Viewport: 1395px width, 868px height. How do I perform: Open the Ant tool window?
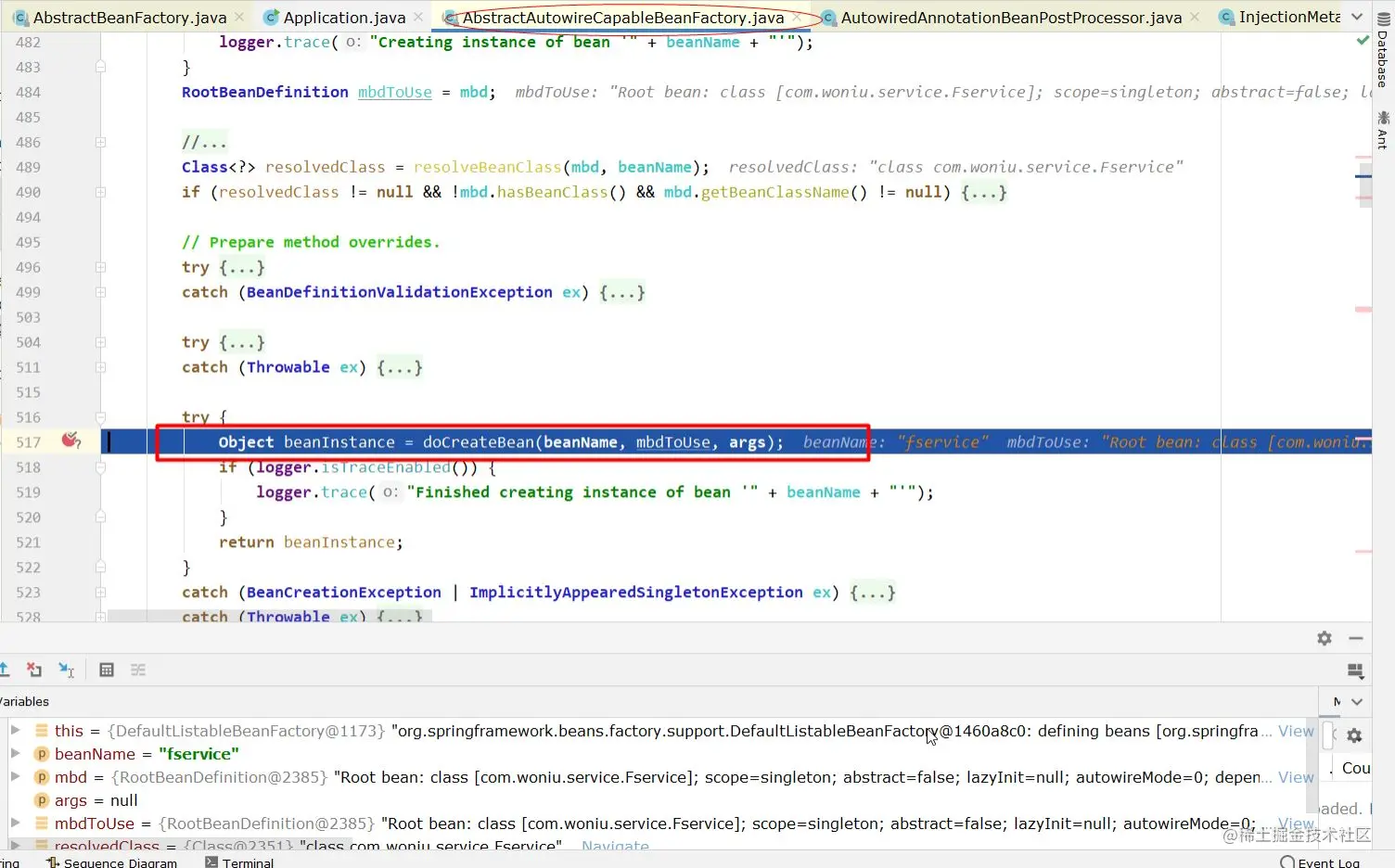coord(1383,130)
